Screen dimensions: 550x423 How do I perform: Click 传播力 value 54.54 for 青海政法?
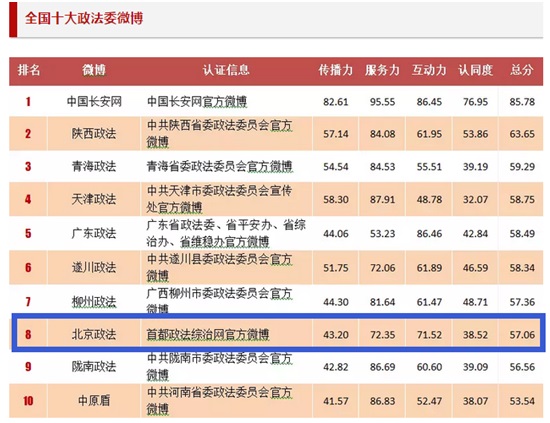coord(336,167)
